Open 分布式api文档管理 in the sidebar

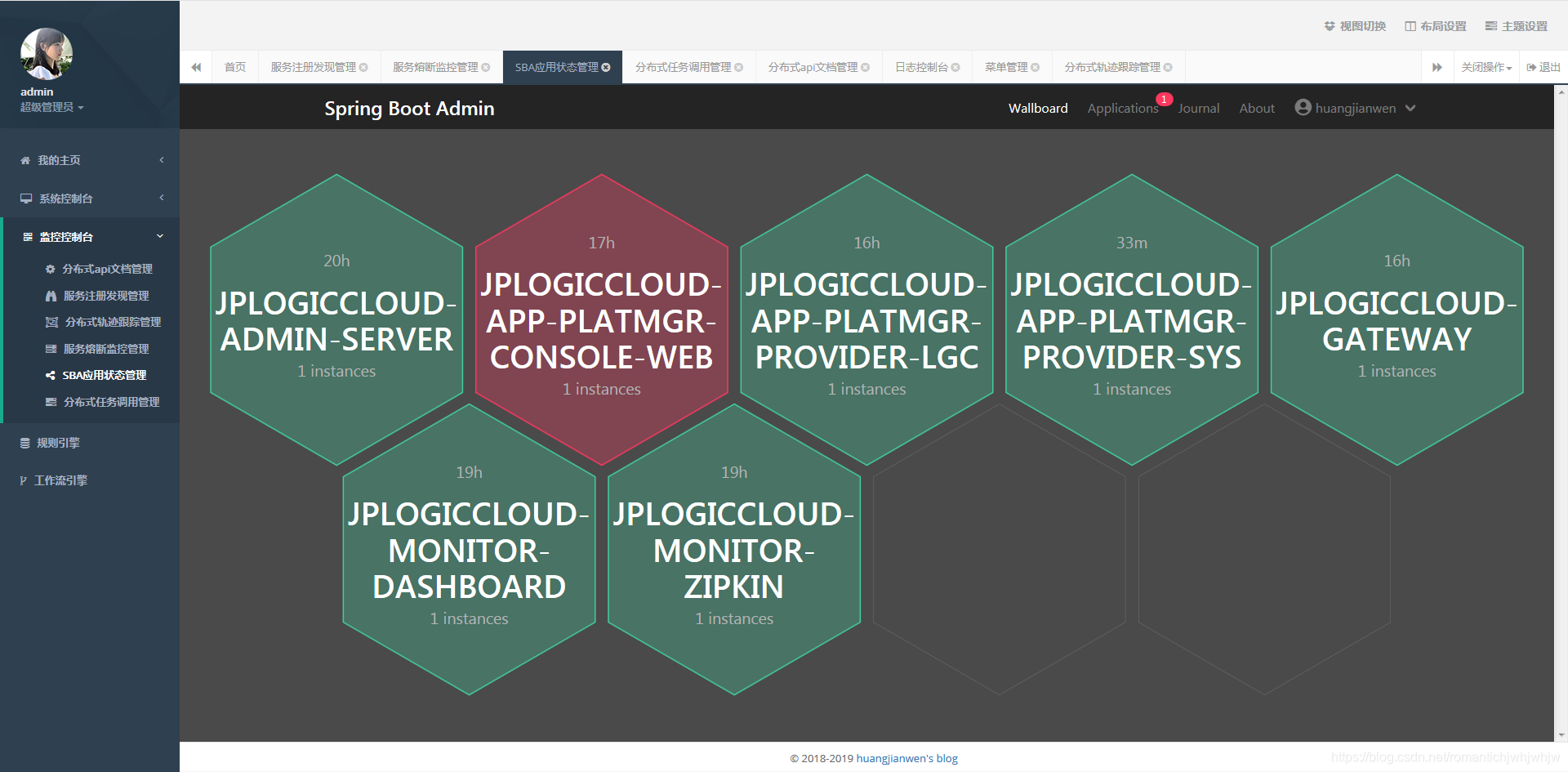108,269
